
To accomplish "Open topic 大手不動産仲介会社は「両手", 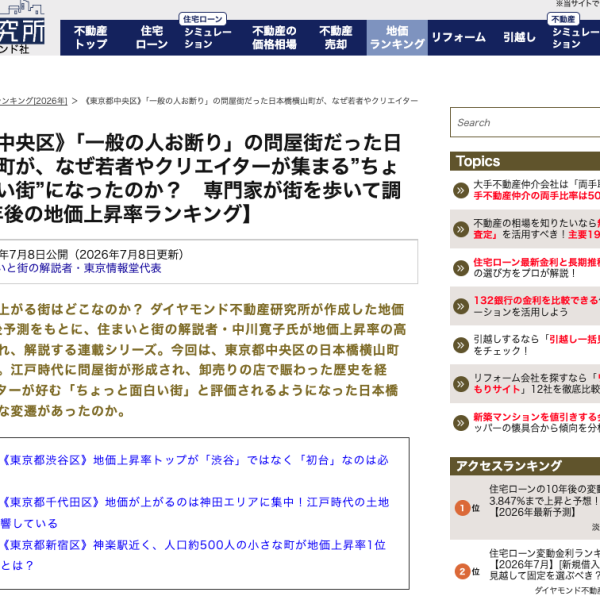I will pos(536,190).
